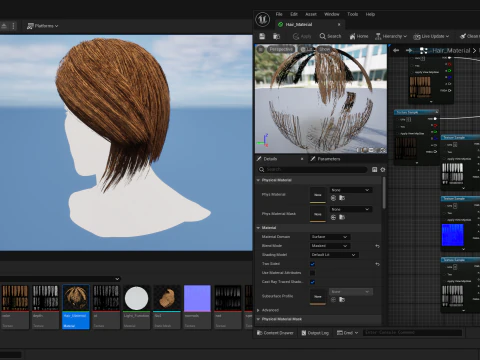The image size is (480, 360).
Task: Reset Blend Mode to default arrow
Action: point(377,246)
